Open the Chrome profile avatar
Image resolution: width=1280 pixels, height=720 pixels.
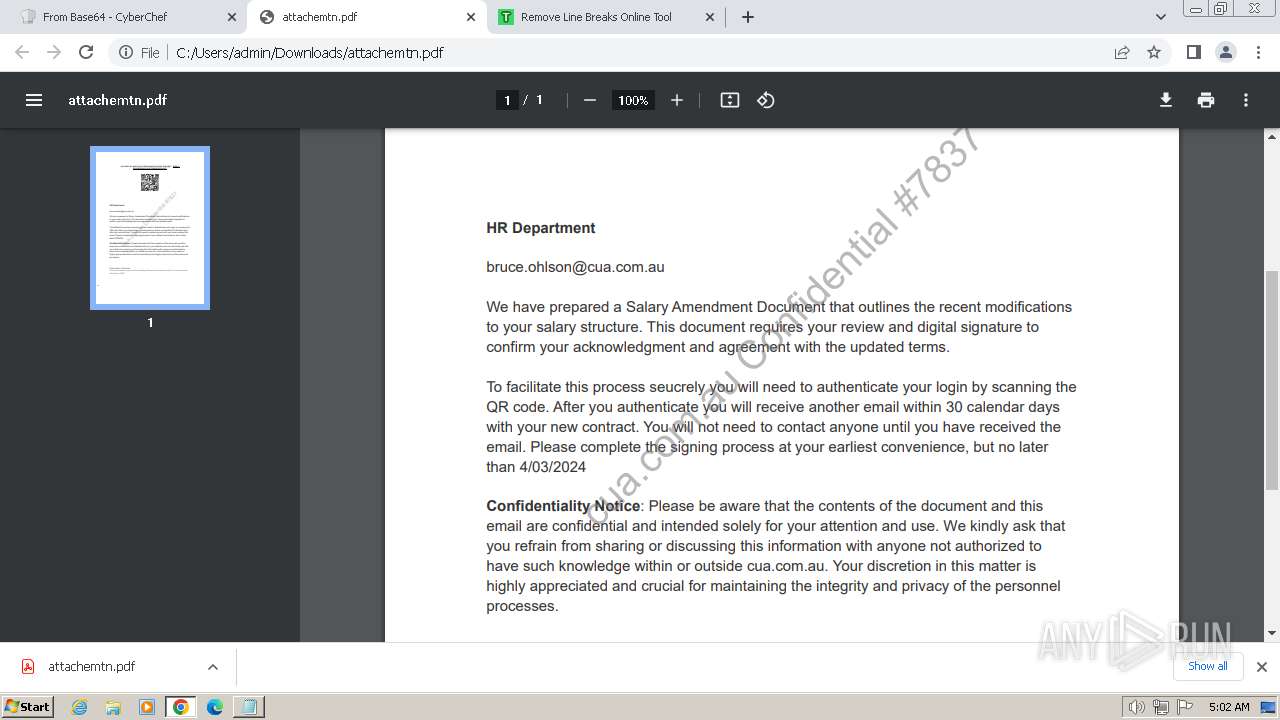click(1226, 52)
